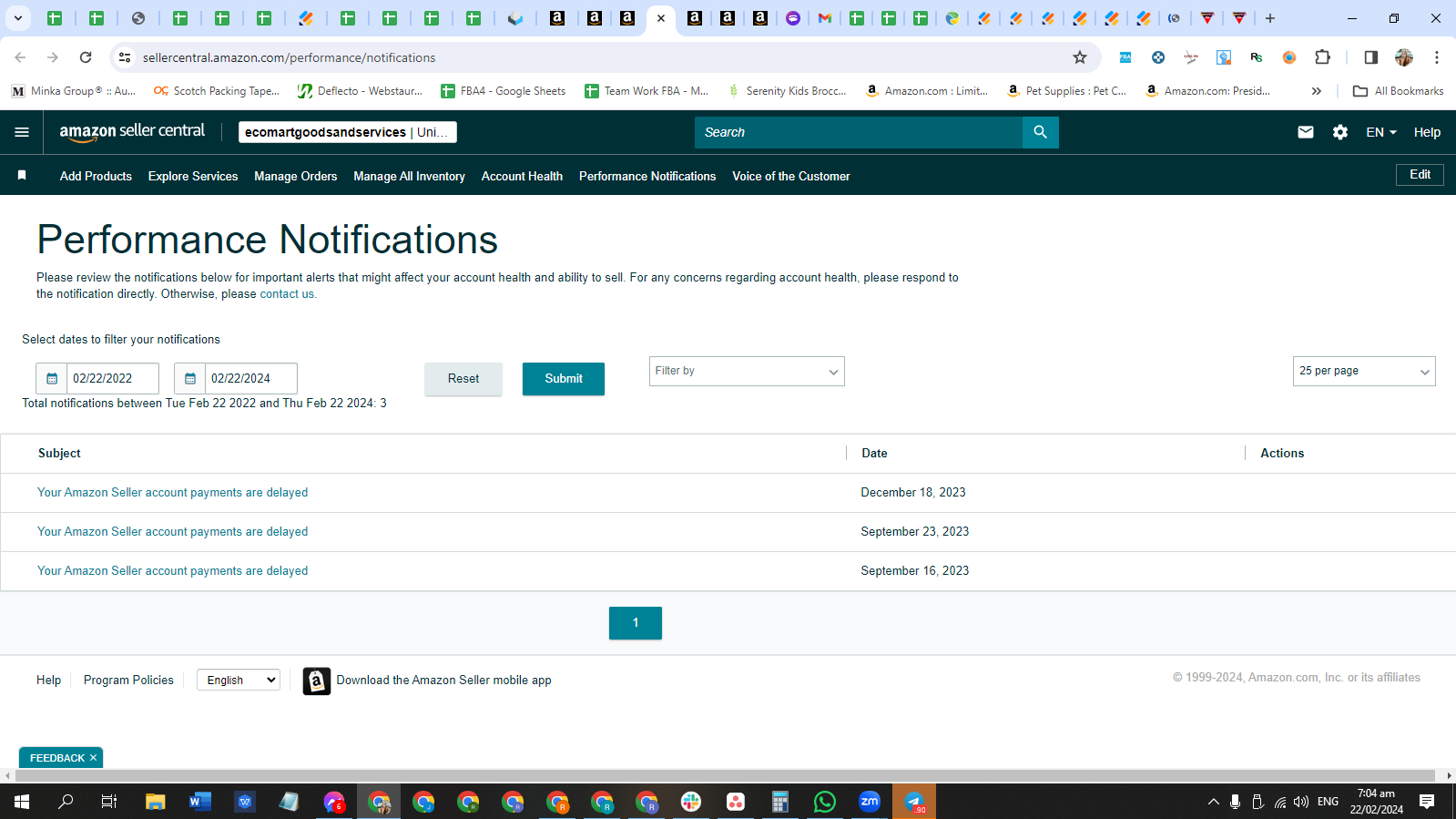
Task: Open the Chrome profile avatar
Action: tap(1404, 57)
